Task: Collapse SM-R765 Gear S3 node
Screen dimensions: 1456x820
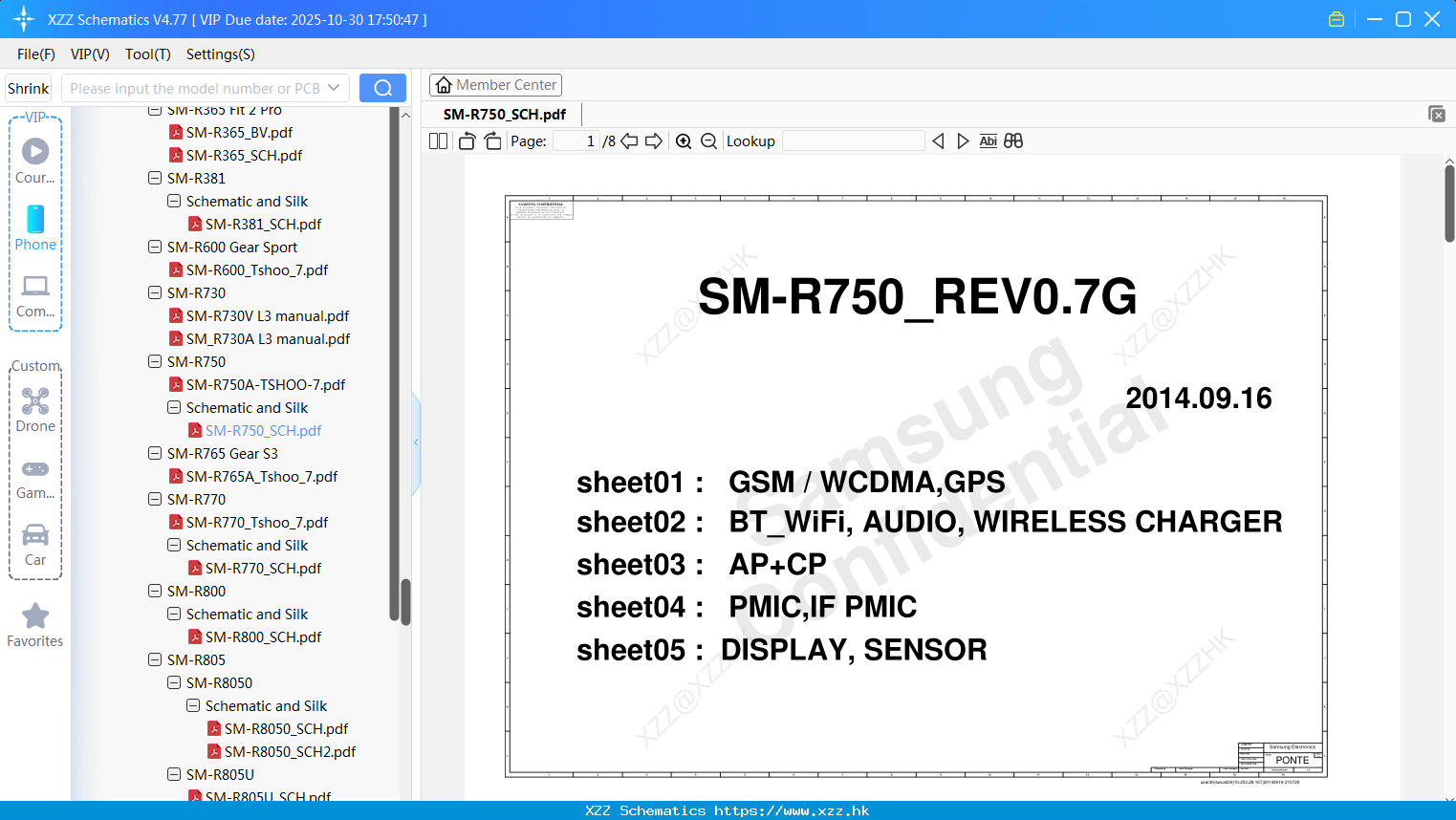Action: [x=155, y=453]
